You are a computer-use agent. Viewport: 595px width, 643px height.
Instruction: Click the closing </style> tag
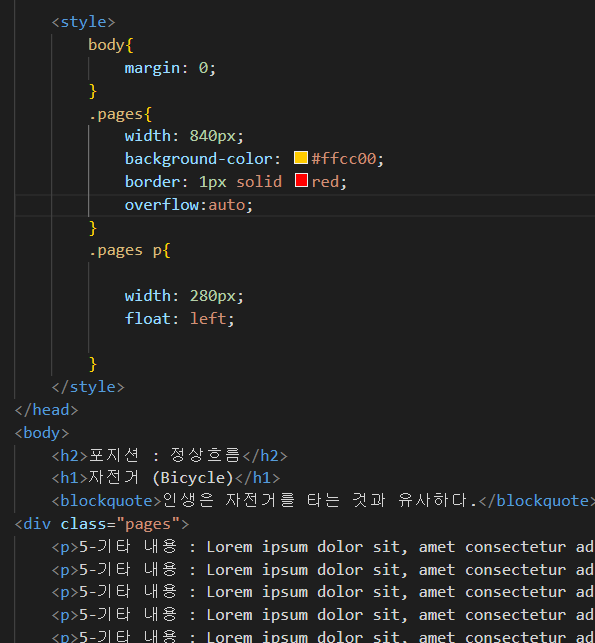tap(88, 387)
